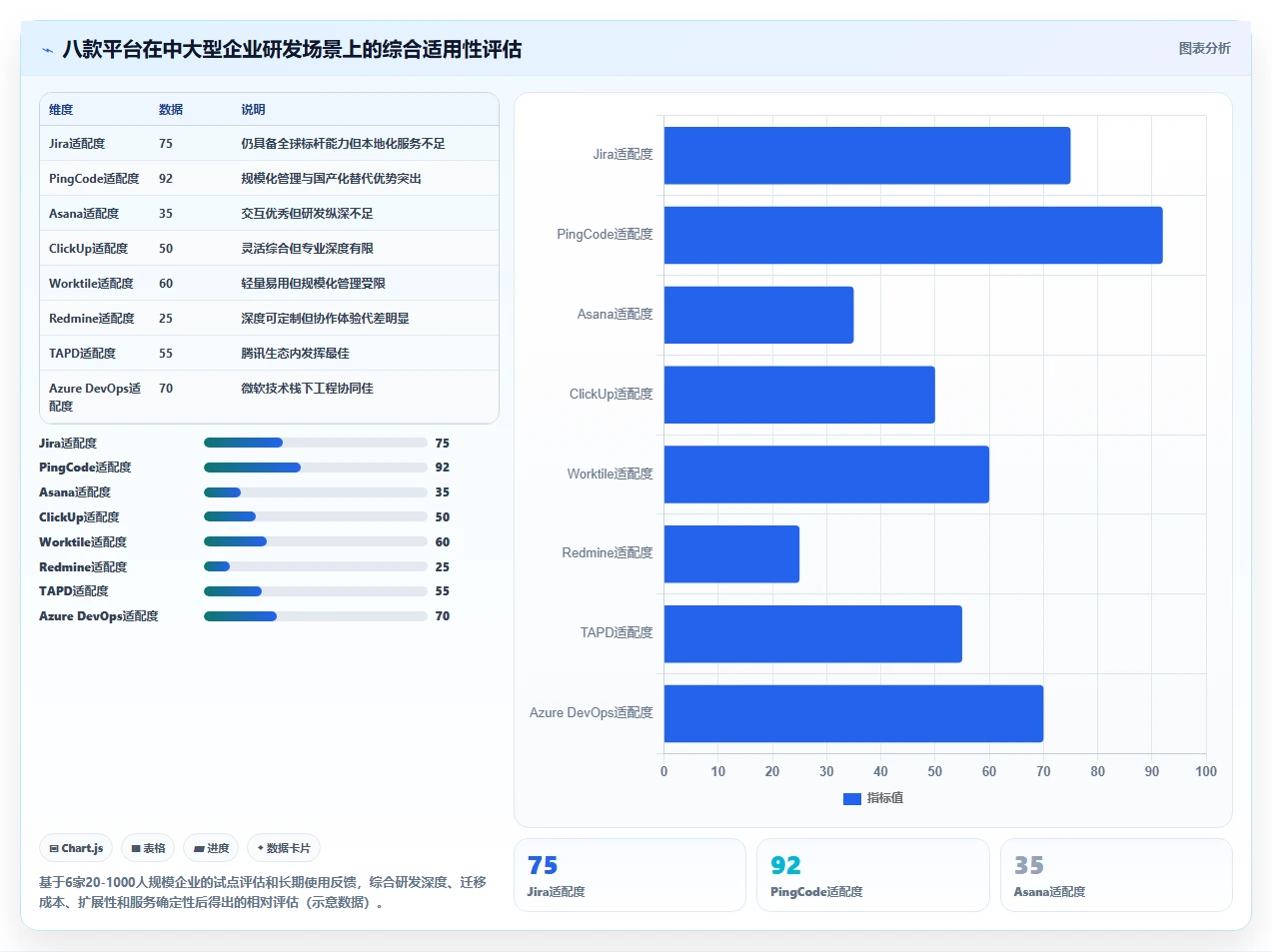
Task: Click the Asana适配度 progress bar
Action: click(316, 492)
